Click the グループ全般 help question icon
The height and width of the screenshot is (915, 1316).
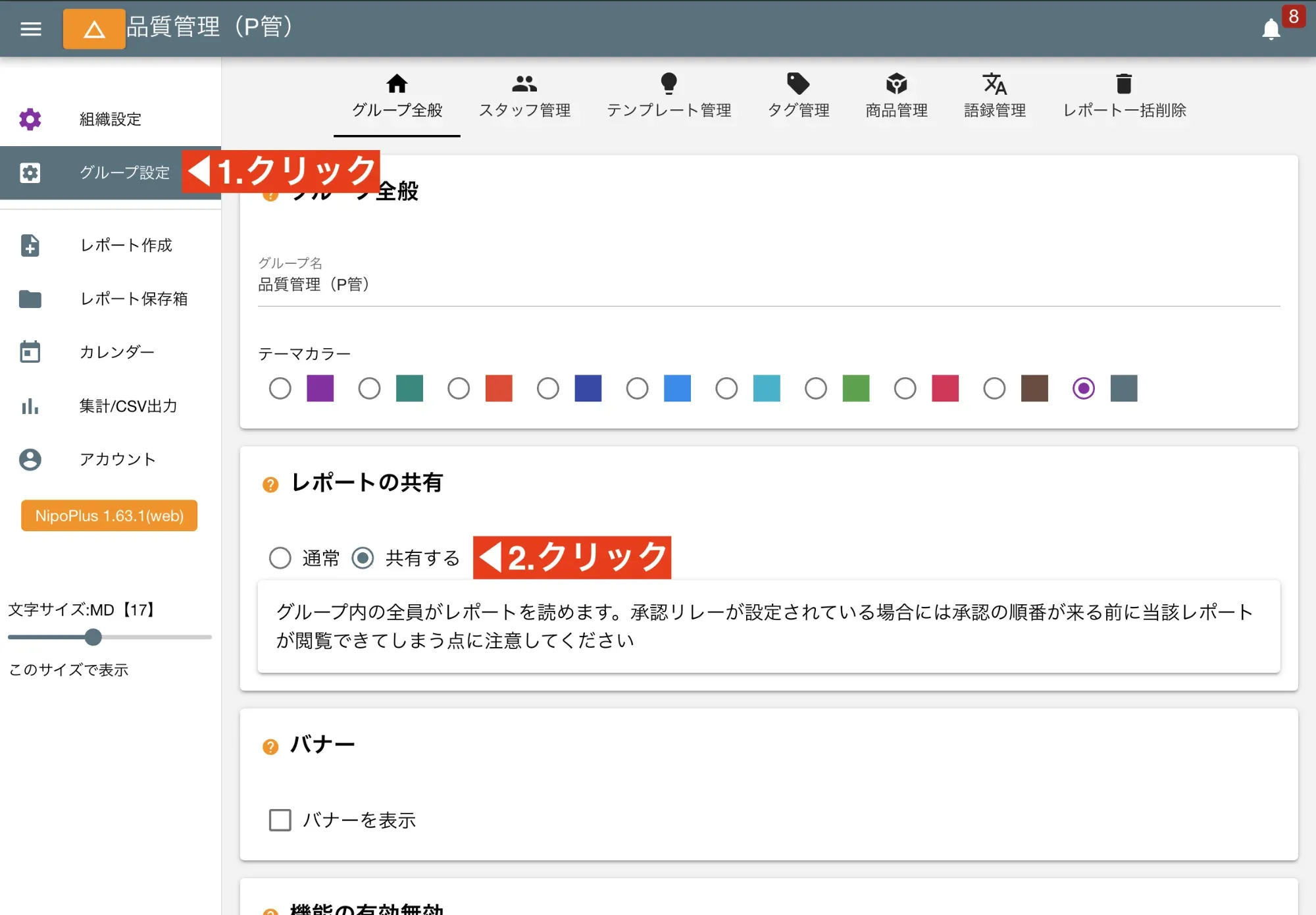click(x=270, y=195)
